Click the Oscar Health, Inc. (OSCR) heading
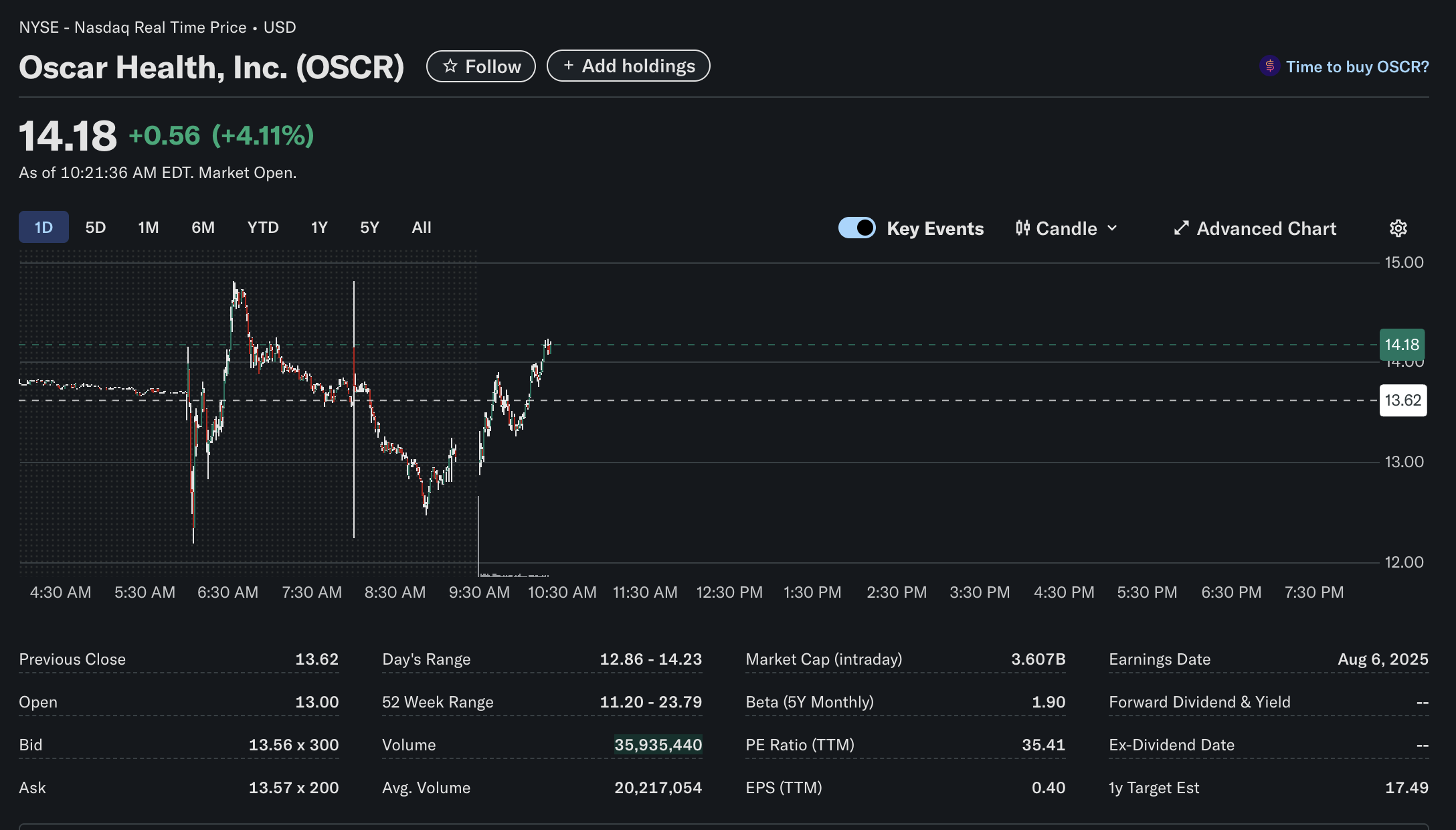The image size is (1456, 830). 211,67
